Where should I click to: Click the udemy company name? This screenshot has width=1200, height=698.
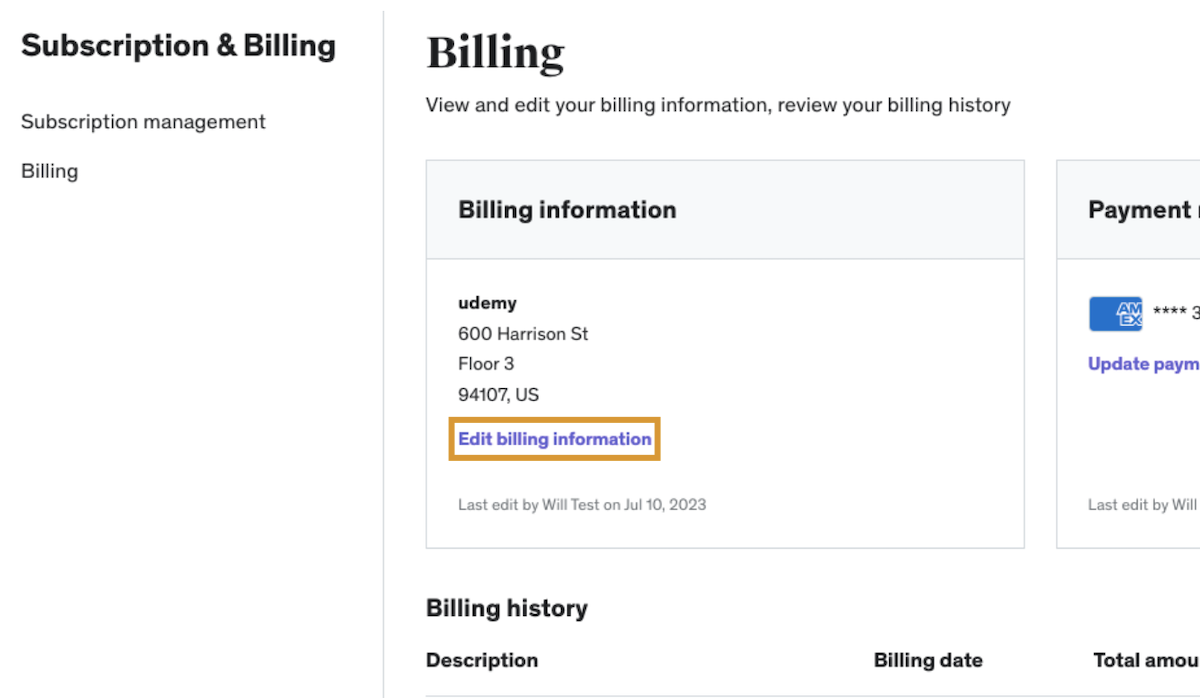click(x=487, y=303)
